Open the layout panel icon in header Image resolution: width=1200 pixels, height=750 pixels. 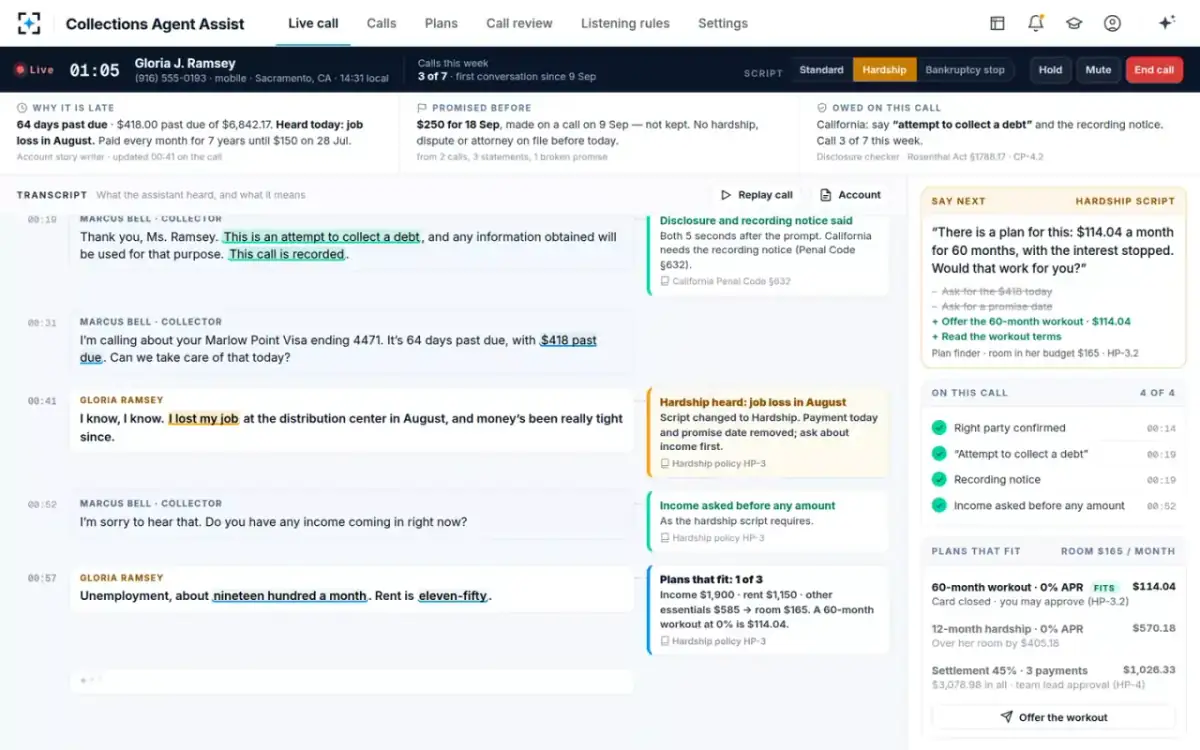pos(997,23)
